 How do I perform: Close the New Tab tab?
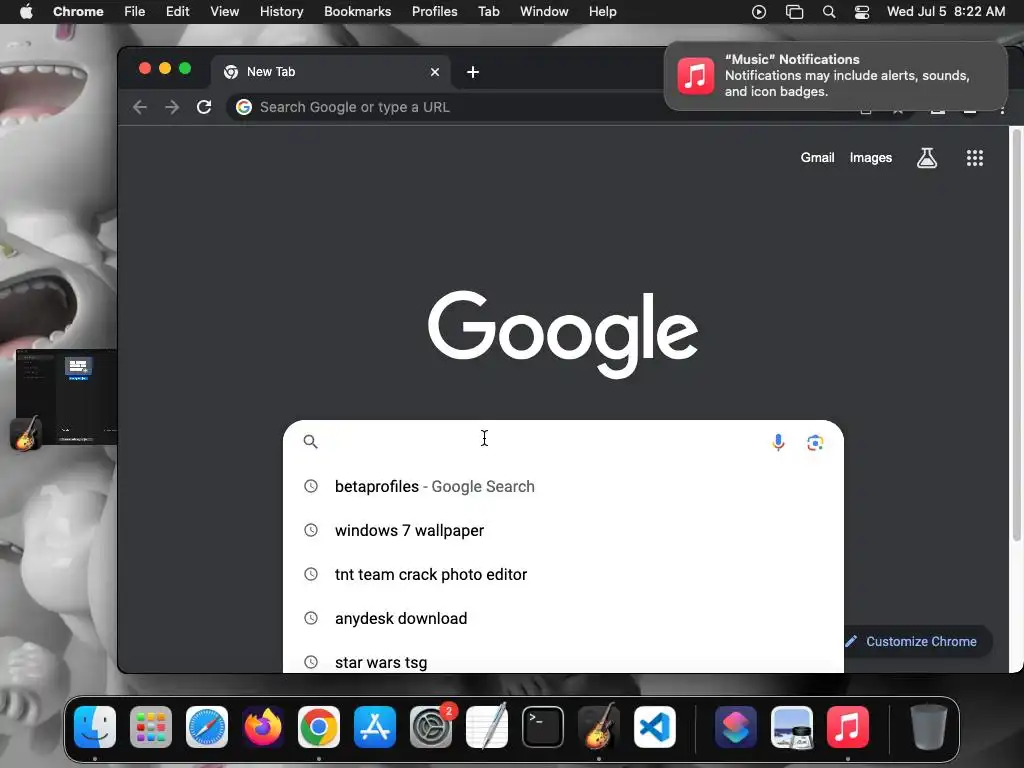coord(435,72)
